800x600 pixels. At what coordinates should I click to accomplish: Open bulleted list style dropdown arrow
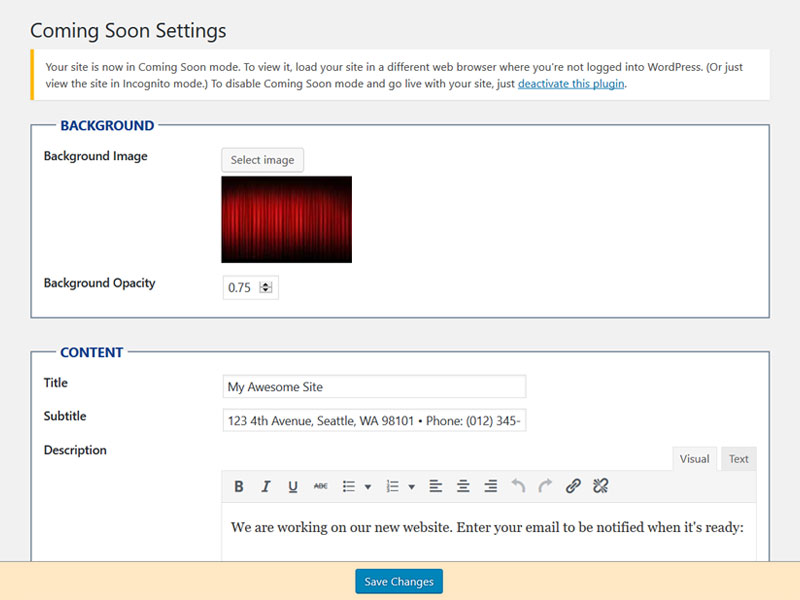coord(368,487)
